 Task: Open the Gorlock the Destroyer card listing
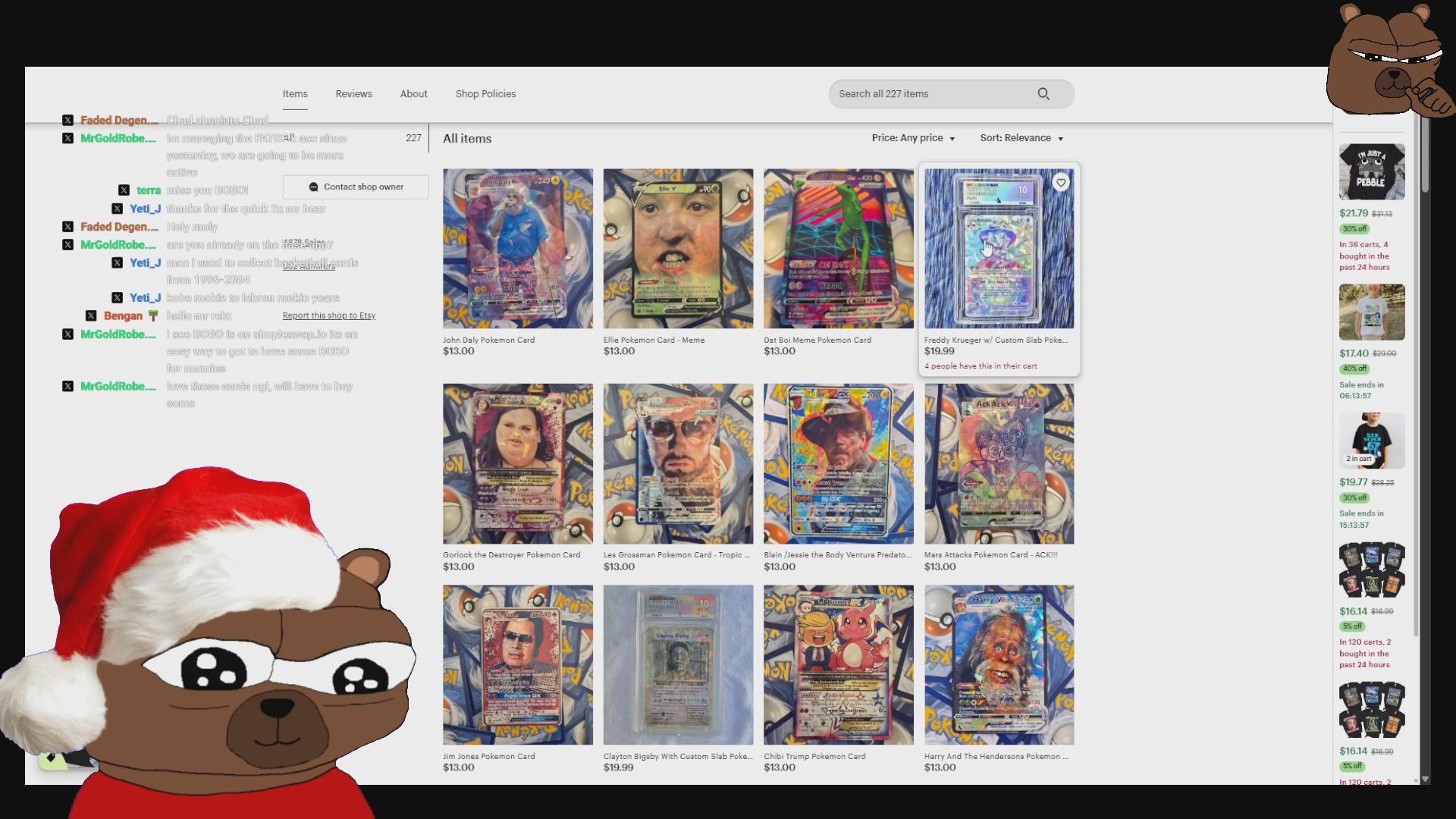point(518,463)
